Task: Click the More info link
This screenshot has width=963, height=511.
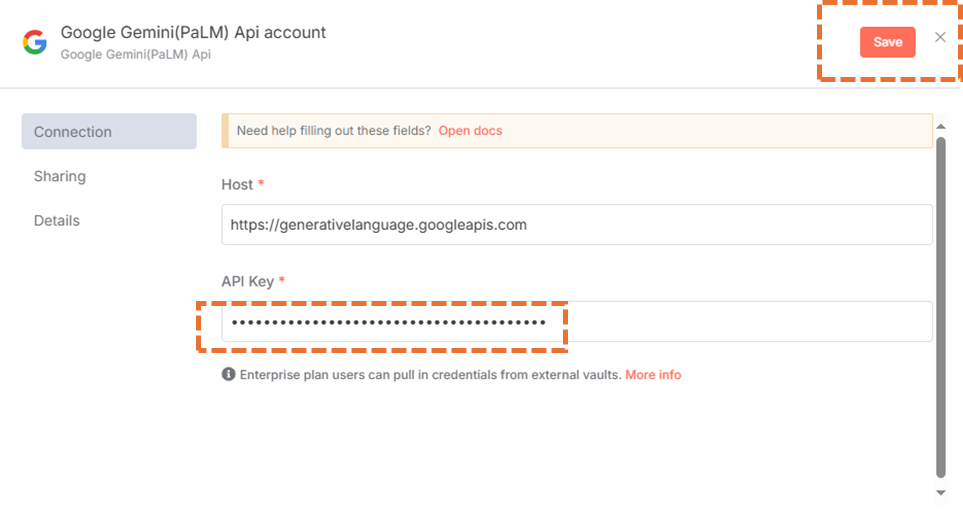Action: coord(653,375)
